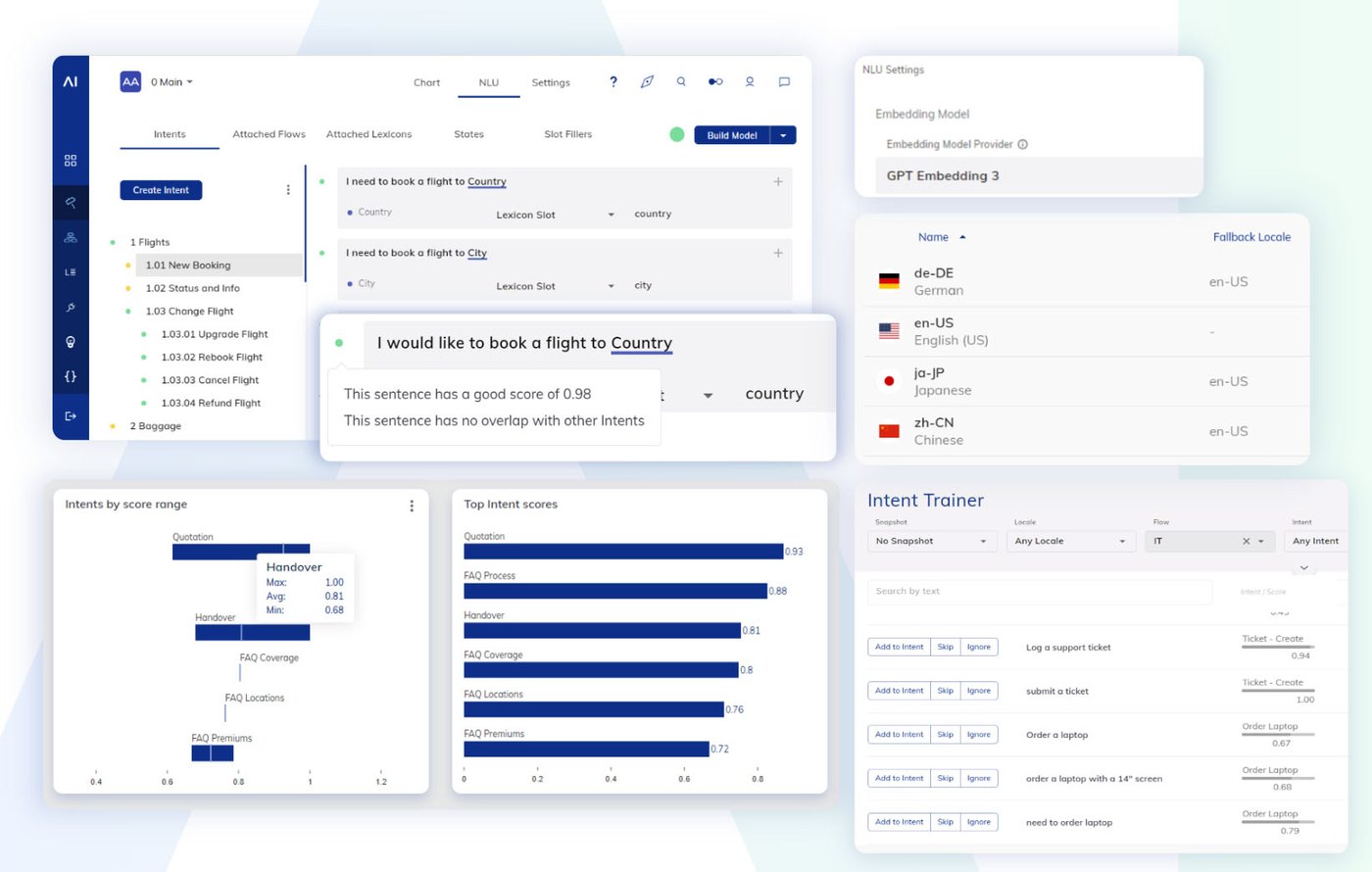The image size is (1372, 872).
Task: Open the user profile icon in the top bar
Action: (750, 82)
